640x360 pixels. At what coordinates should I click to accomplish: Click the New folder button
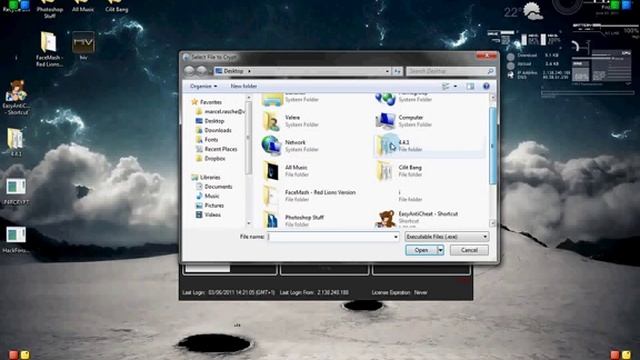(244, 86)
